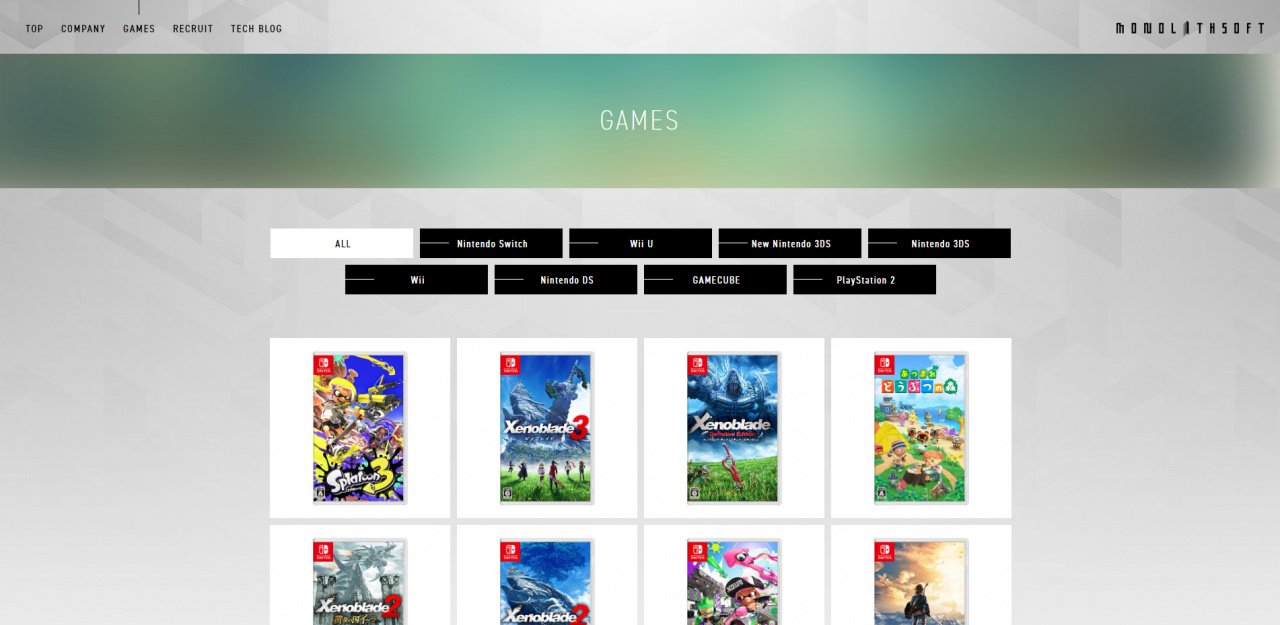This screenshot has height=625, width=1280.
Task: Open the Splatoon 3 game cover
Action: point(360,428)
